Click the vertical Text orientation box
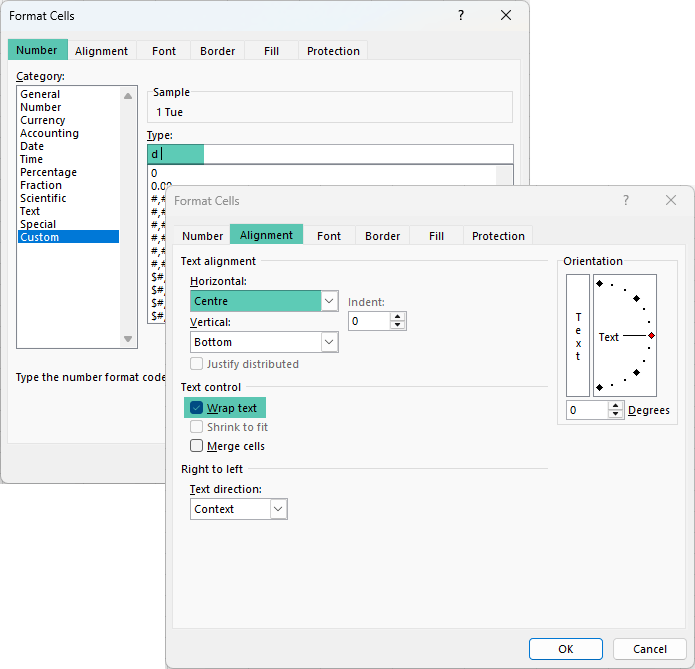 [x=578, y=335]
